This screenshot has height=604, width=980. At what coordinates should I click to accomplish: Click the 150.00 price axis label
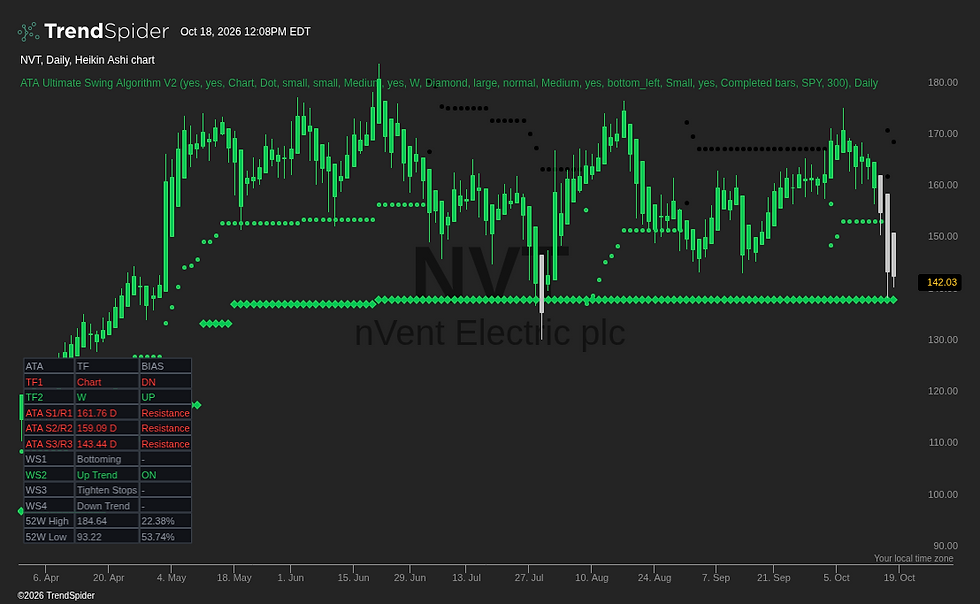point(942,236)
